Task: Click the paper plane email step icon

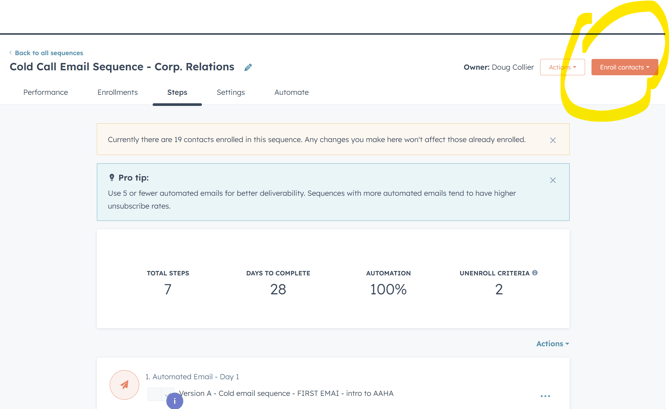Action: [124, 384]
